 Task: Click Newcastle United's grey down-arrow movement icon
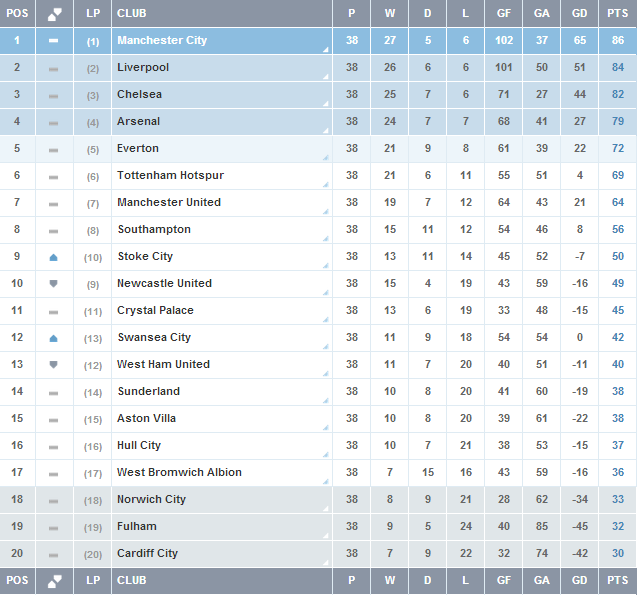click(x=53, y=284)
